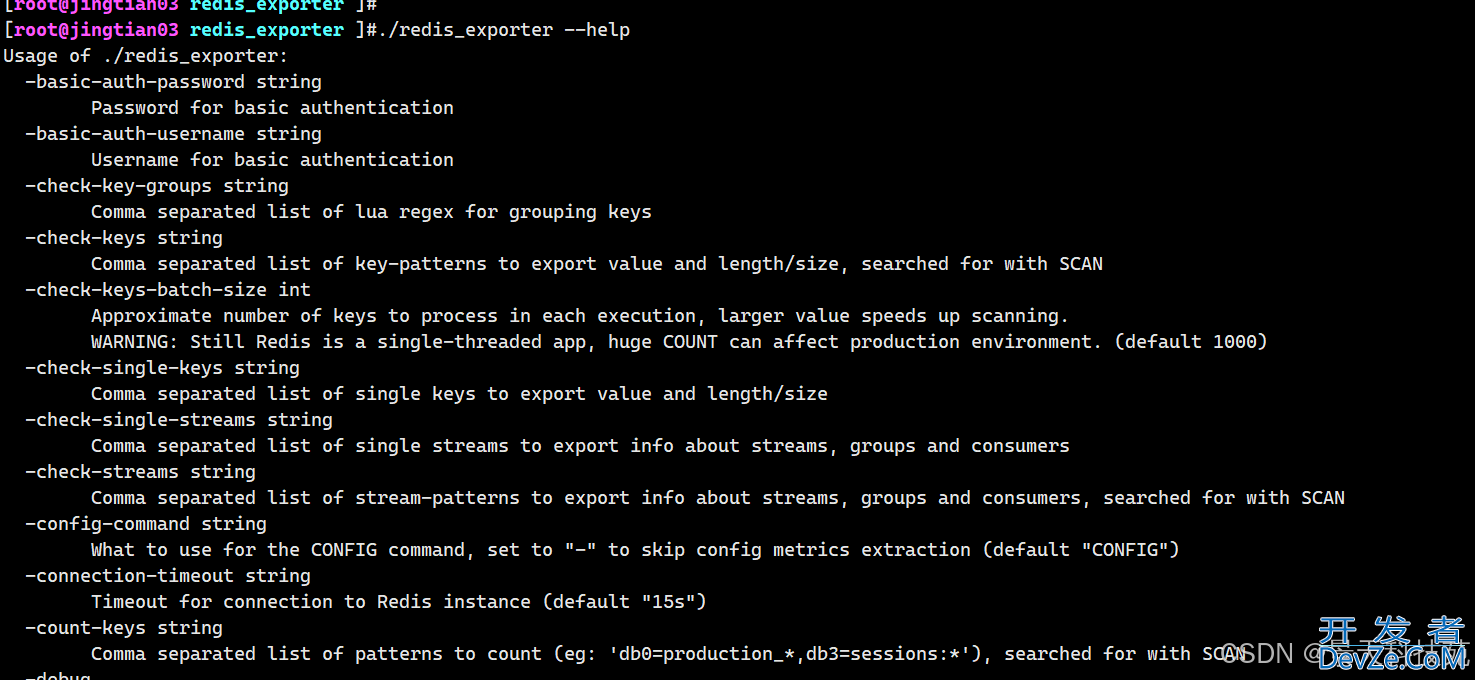This screenshot has width=1475, height=680.
Task: Click the -check-single-streams string flag
Action: tap(179, 420)
